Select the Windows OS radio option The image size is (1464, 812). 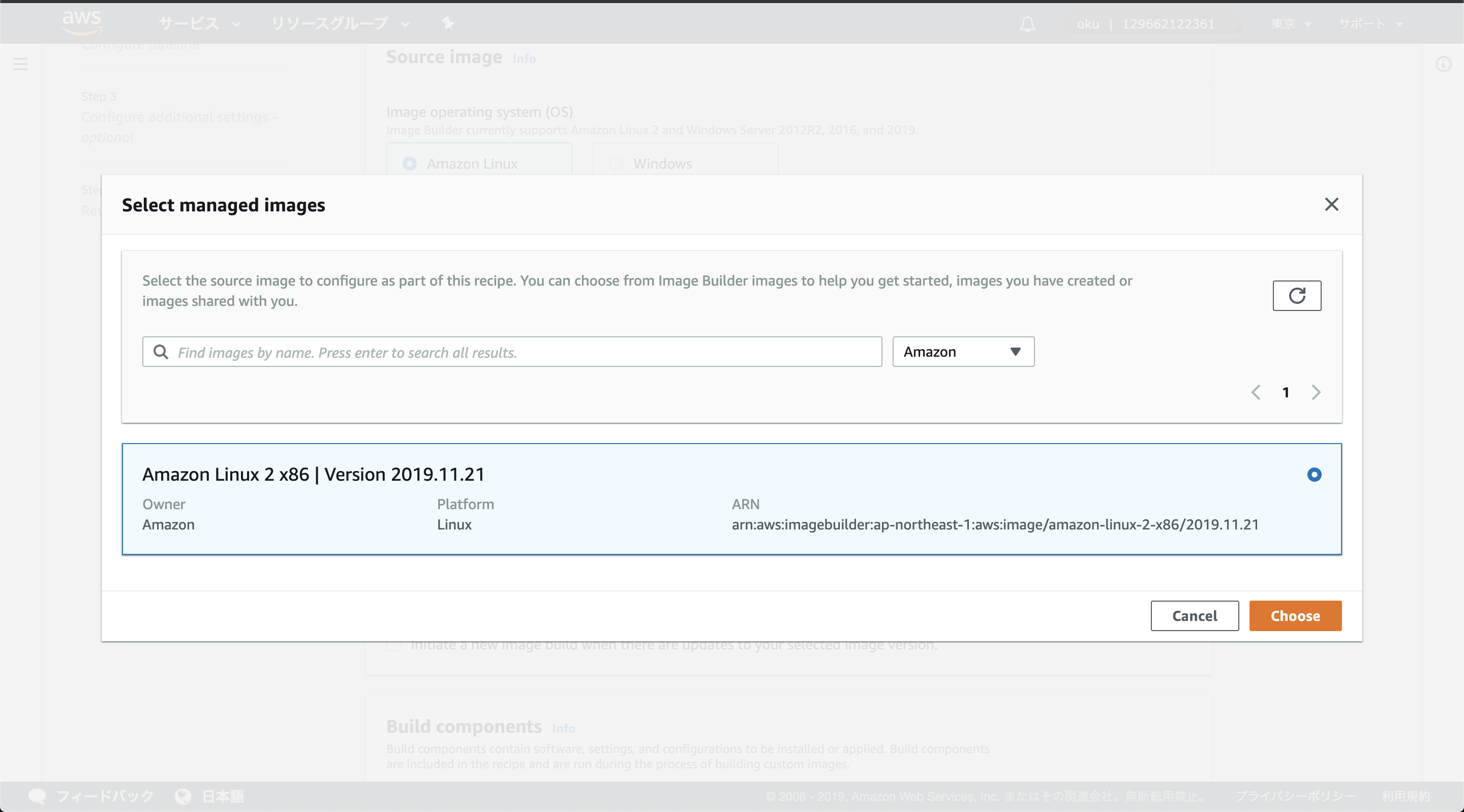[616, 164]
